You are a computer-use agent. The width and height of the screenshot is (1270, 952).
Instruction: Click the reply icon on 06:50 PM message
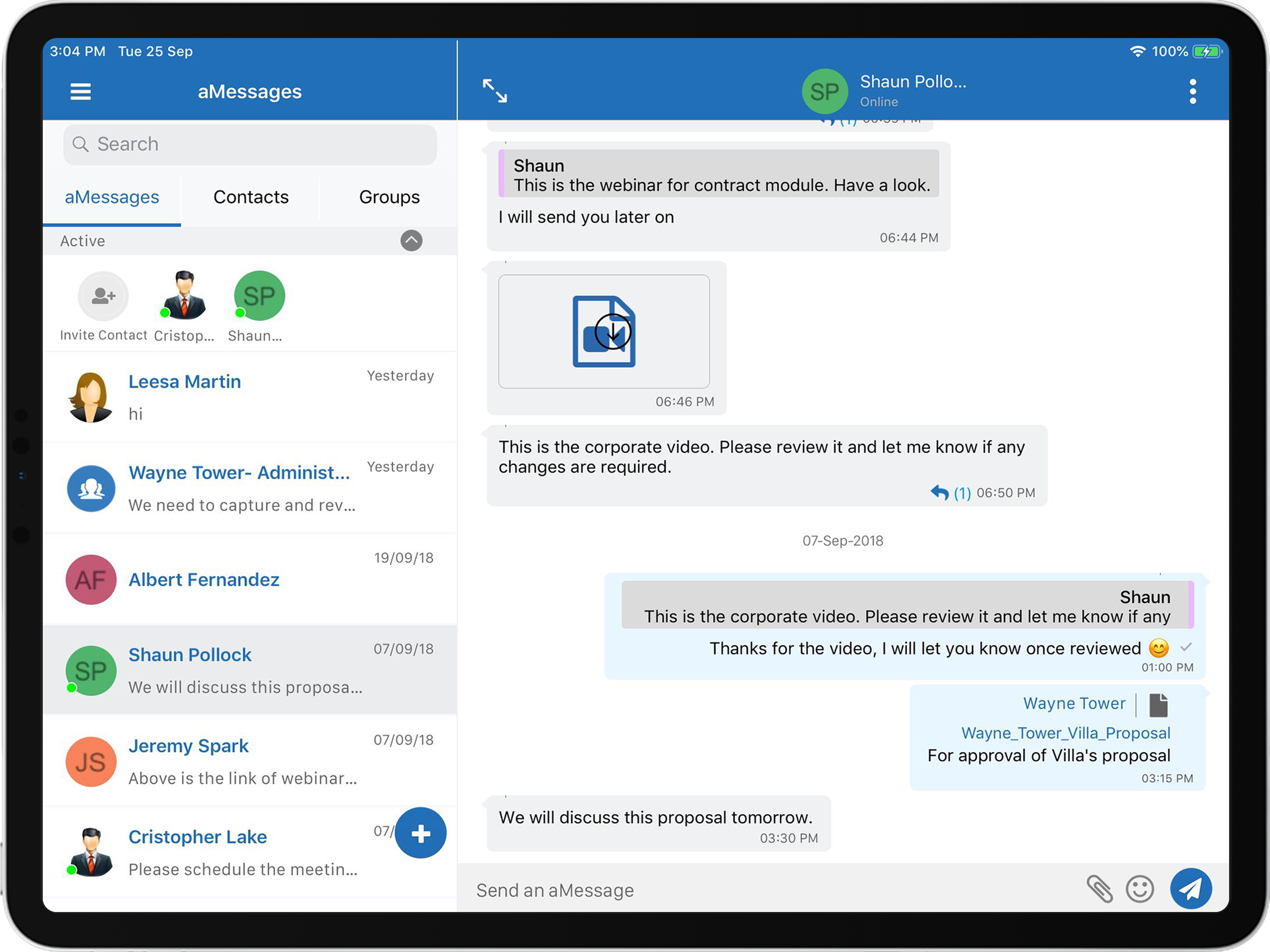click(939, 493)
